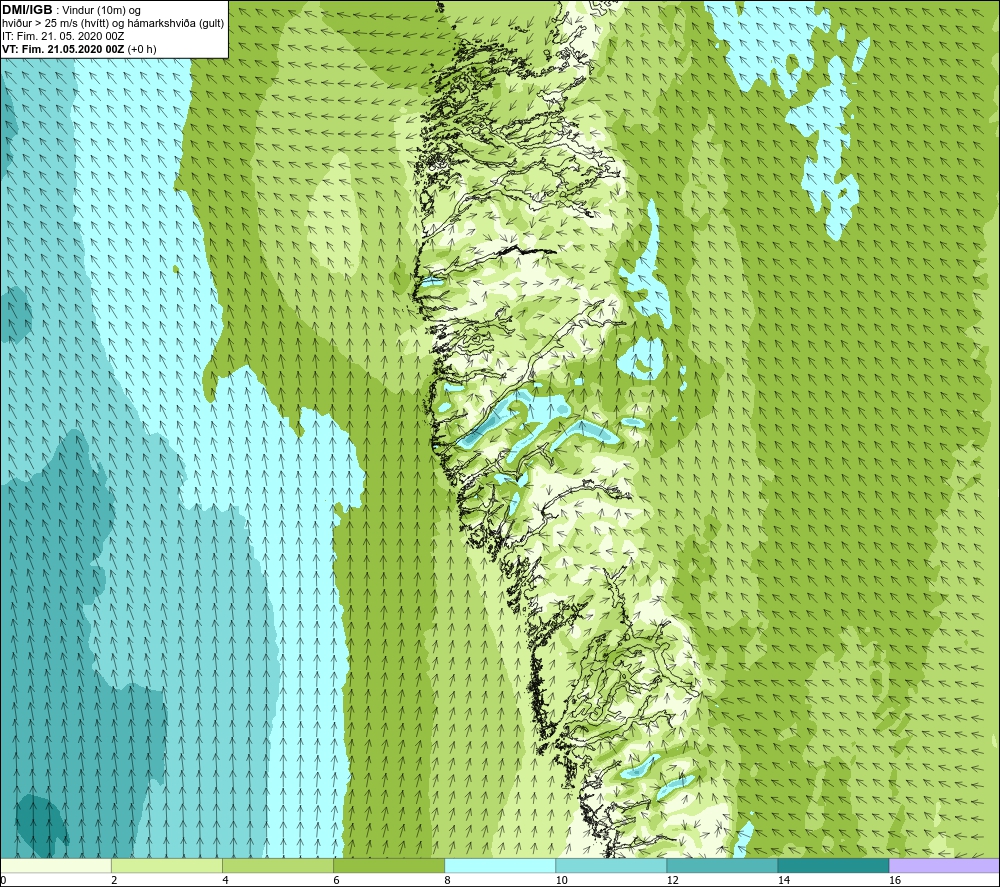The image size is (1000, 887).
Task: Click the purple legend swatch above 16
Action: pos(944,865)
